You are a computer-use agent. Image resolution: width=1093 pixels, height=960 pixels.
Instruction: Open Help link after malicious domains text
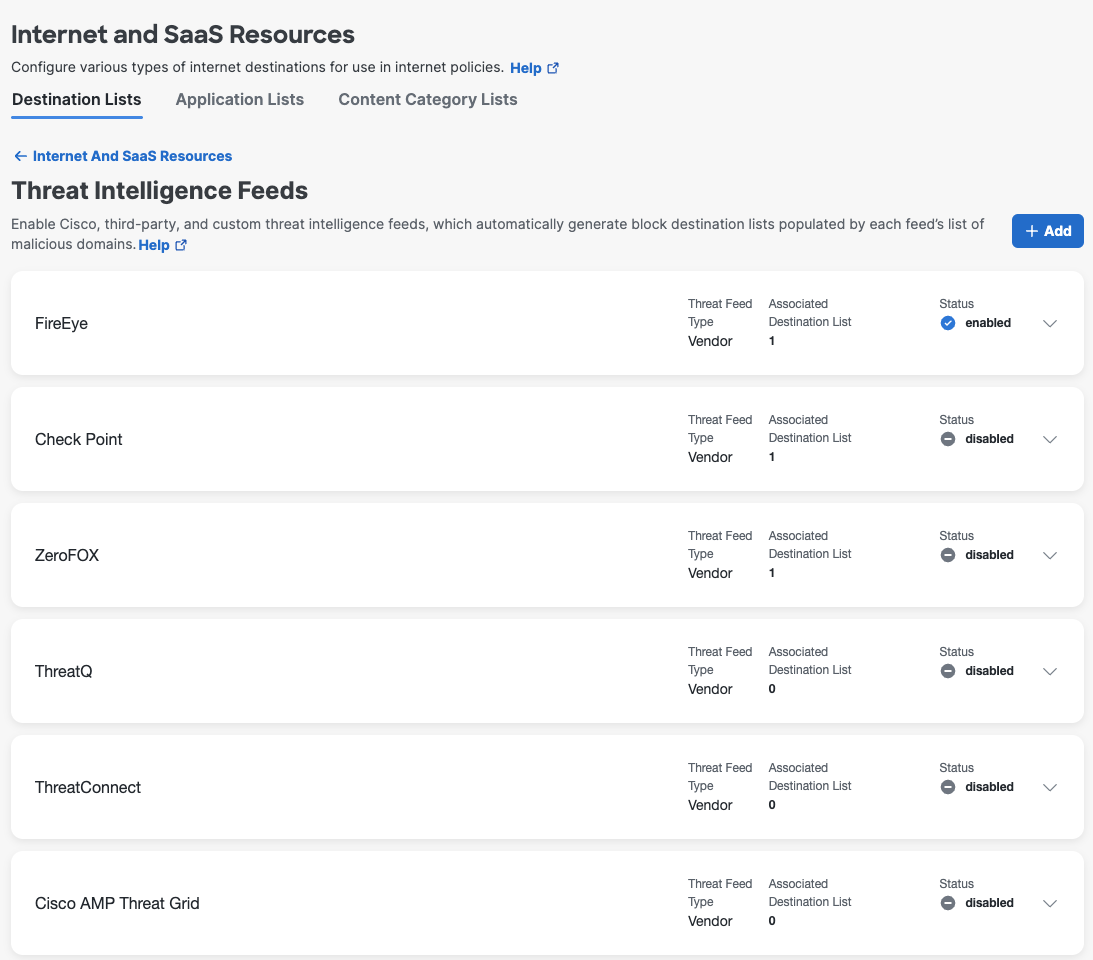pos(154,245)
